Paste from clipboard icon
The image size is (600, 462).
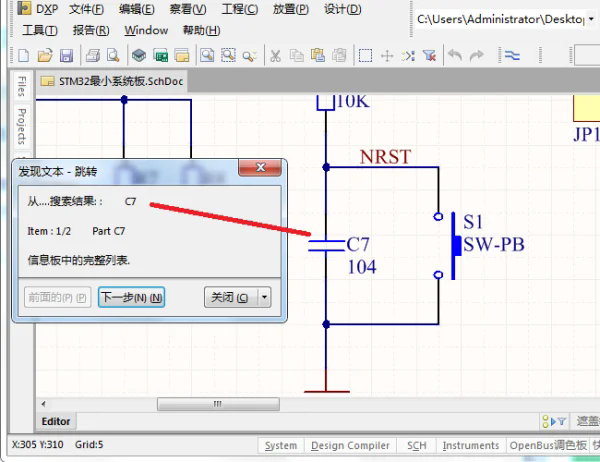(x=318, y=56)
